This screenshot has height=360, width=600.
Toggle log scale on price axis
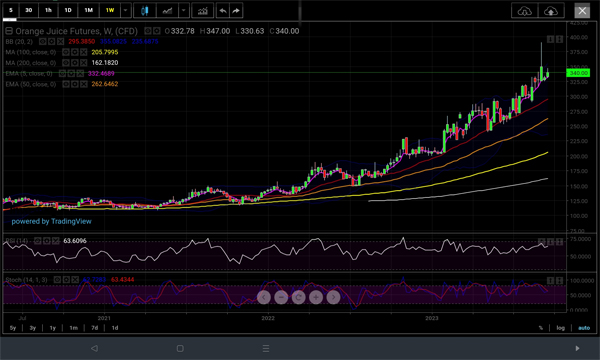pyautogui.click(x=561, y=328)
